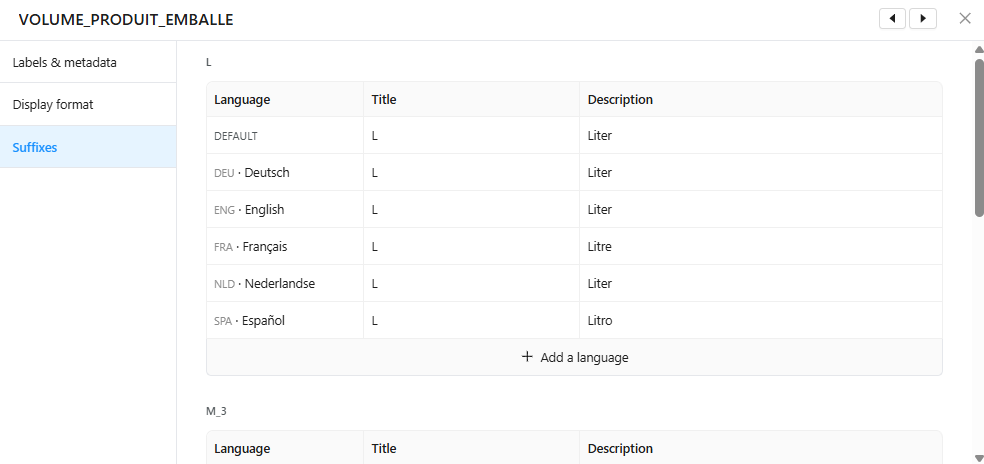The height and width of the screenshot is (464, 984).
Task: Select the Suffixes tab
Action: [x=88, y=147]
